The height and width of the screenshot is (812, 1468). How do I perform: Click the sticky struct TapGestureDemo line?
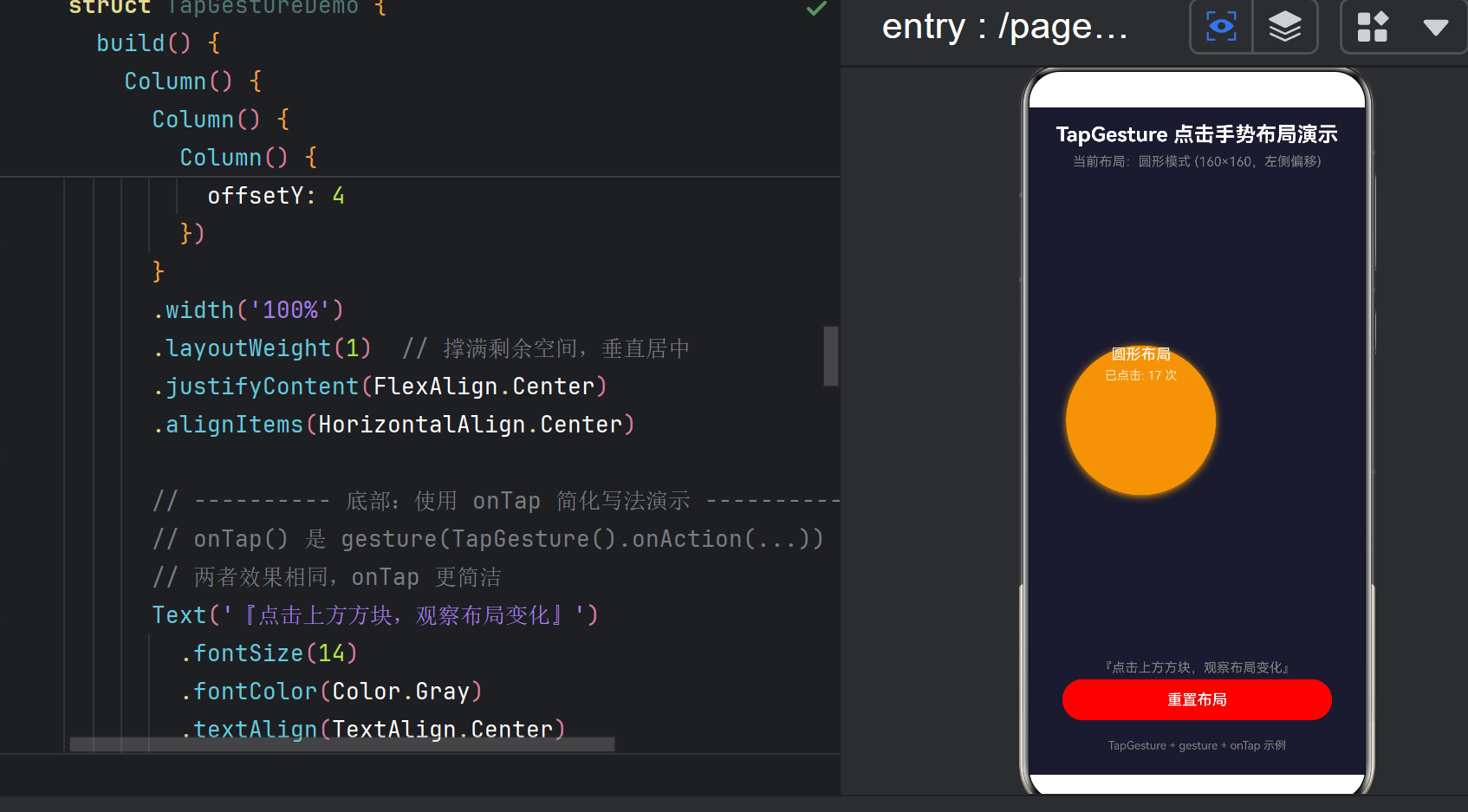click(x=227, y=8)
